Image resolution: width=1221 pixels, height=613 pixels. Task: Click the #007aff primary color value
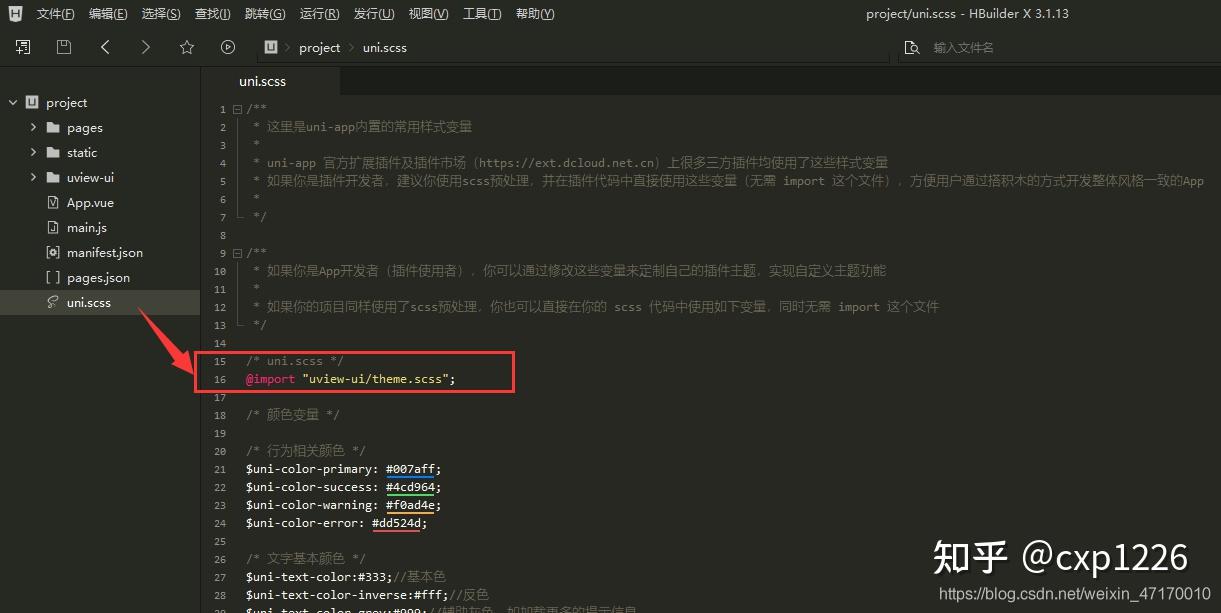click(x=413, y=469)
